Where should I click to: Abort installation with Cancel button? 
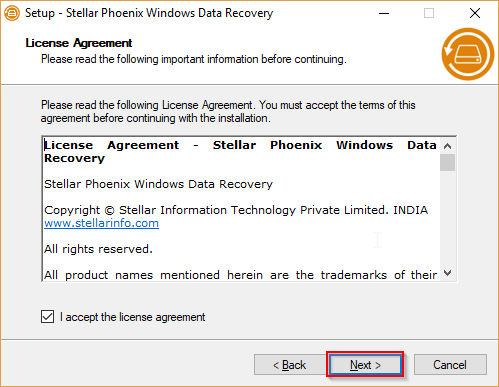click(x=450, y=365)
